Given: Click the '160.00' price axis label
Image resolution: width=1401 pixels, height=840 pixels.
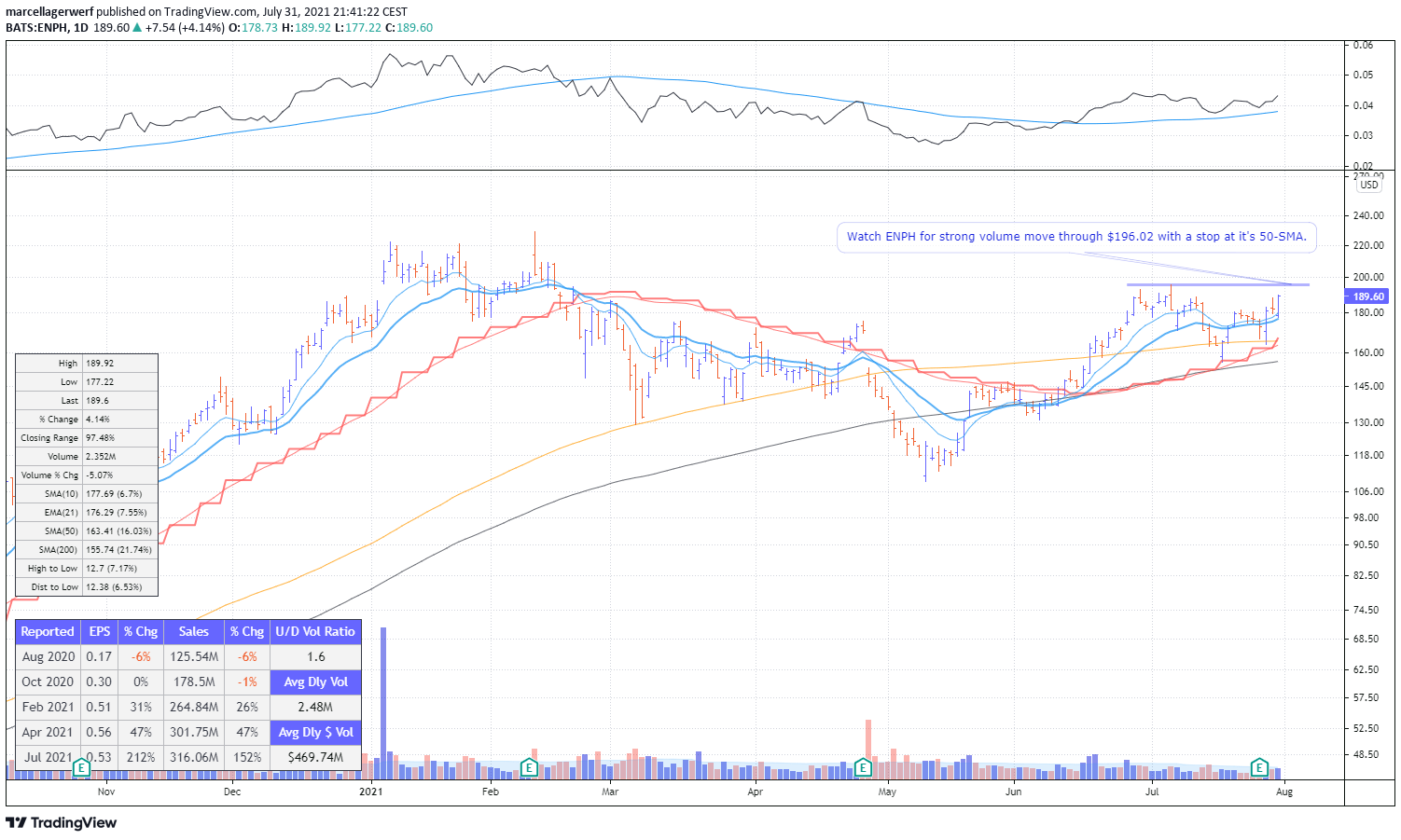Looking at the screenshot, I should pyautogui.click(x=1368, y=353).
